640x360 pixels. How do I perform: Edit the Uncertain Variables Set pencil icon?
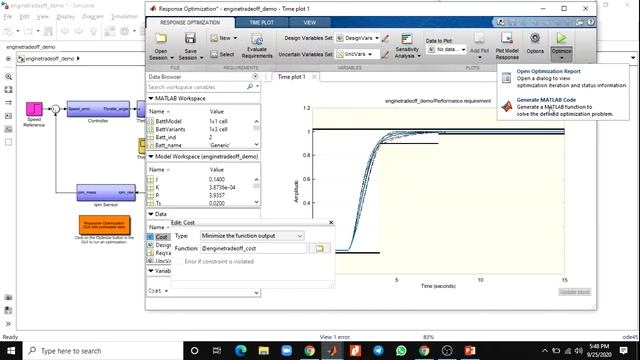[384, 54]
